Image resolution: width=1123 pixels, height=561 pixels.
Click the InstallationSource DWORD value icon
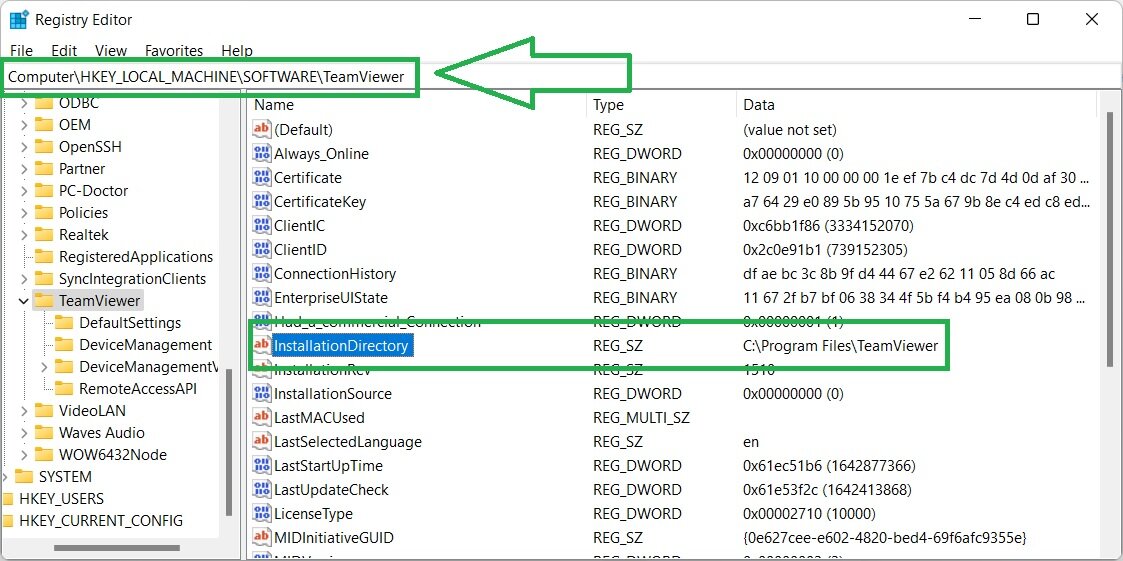tap(261, 393)
